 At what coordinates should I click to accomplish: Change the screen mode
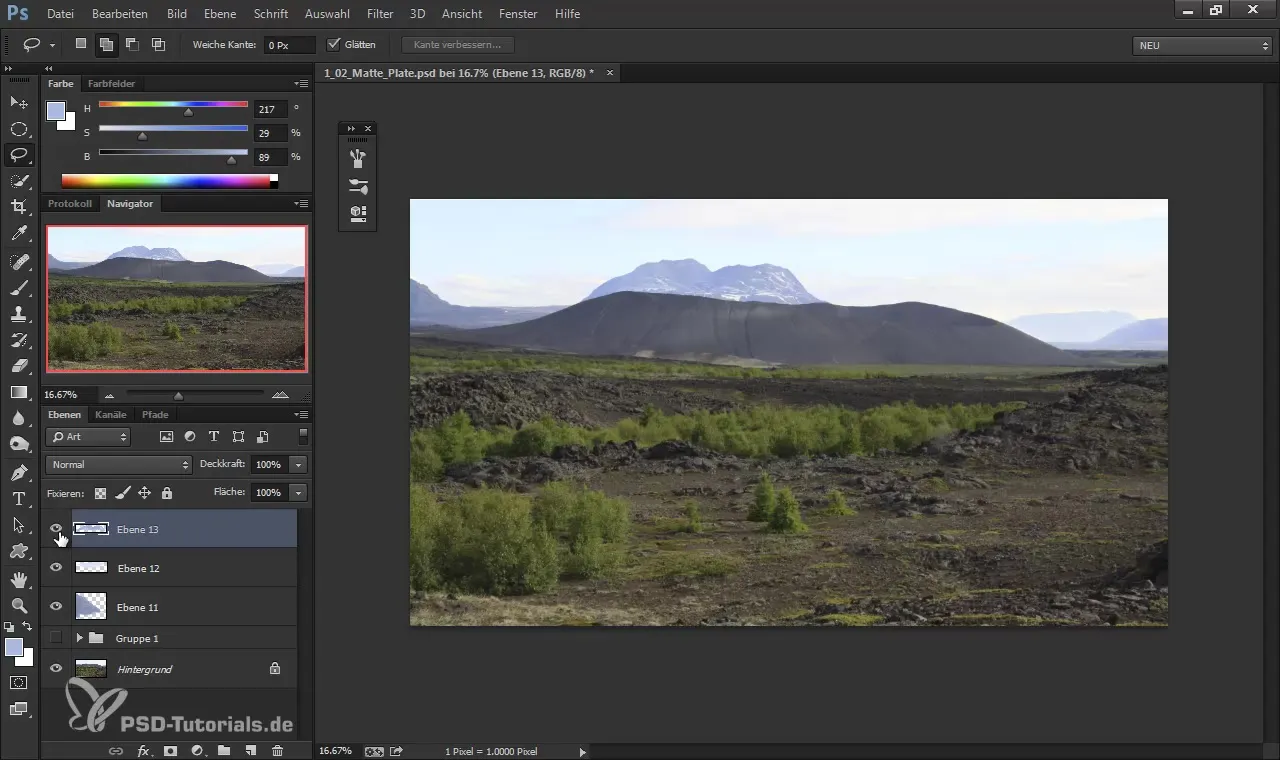pyautogui.click(x=19, y=709)
